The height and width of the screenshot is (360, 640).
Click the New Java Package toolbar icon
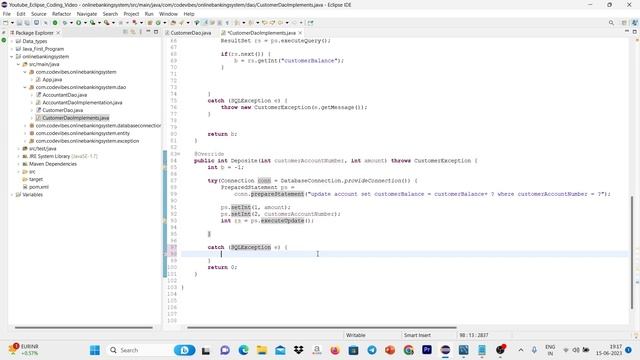pyautogui.click(x=150, y=23)
